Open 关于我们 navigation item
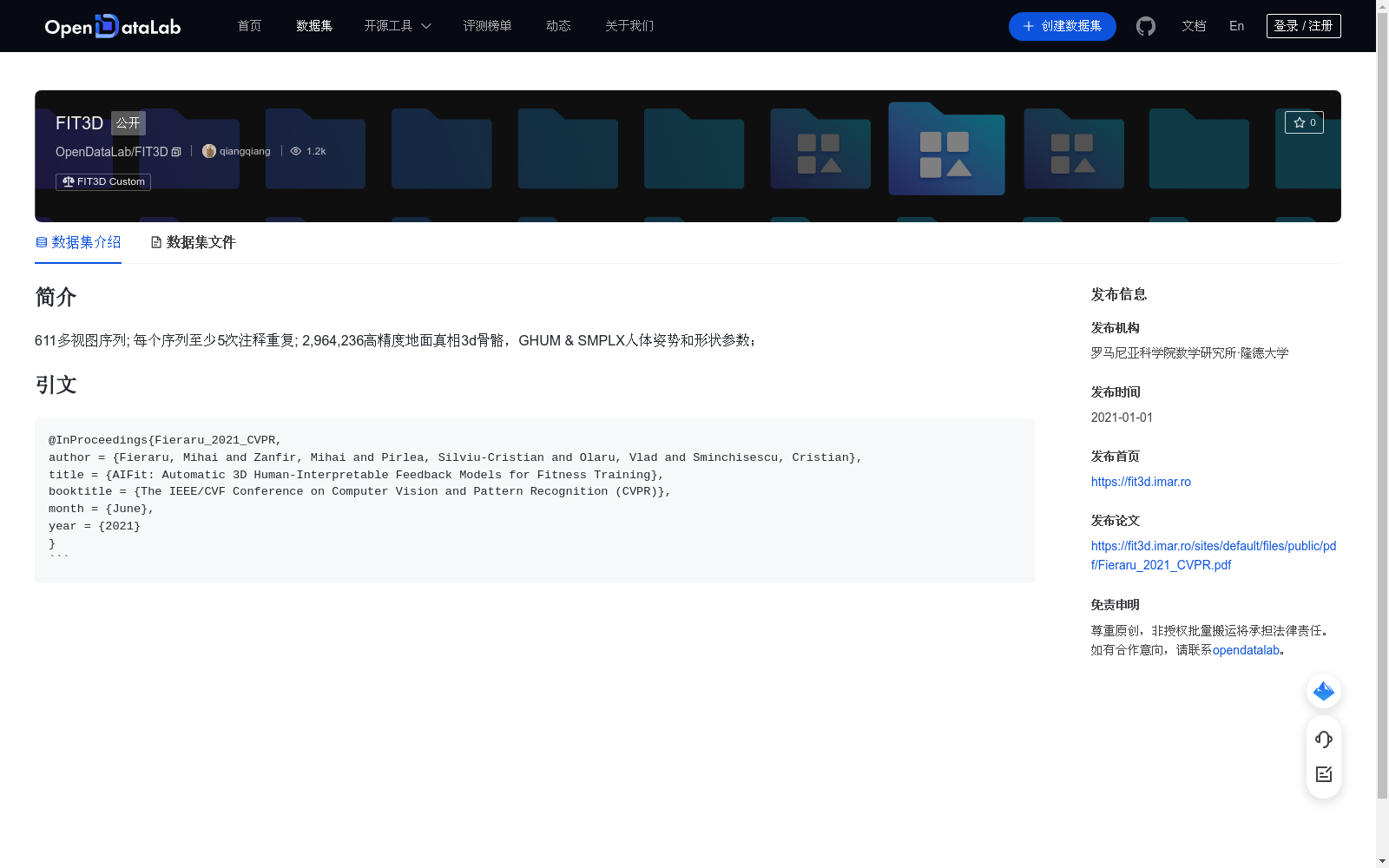The image size is (1389, 868). [x=629, y=26]
